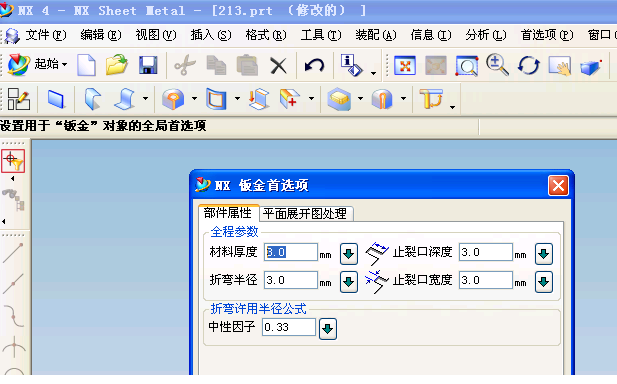Select zoom in/out magnifier tool
Screen dimensions: 617x384
497,65
